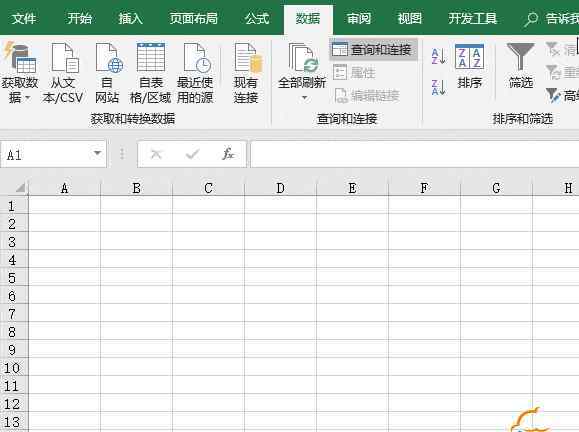The height and width of the screenshot is (432, 579).
Task: Open the 获取数据 (Get Data) menu
Action: (19, 73)
